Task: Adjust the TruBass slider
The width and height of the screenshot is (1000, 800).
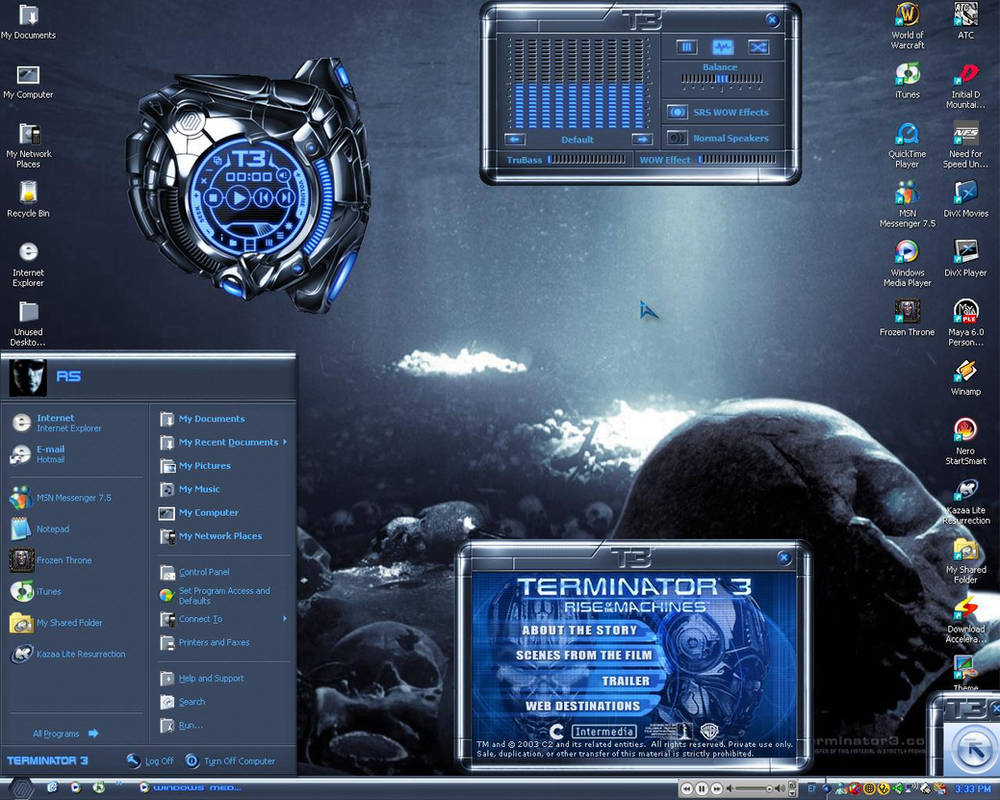Action: [x=587, y=159]
